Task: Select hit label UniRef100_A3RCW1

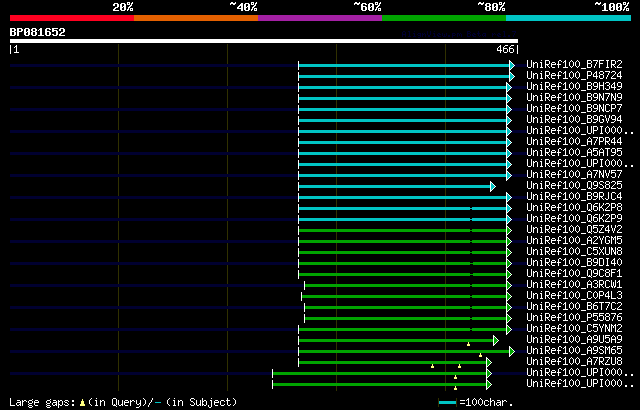Action: click(x=574, y=285)
